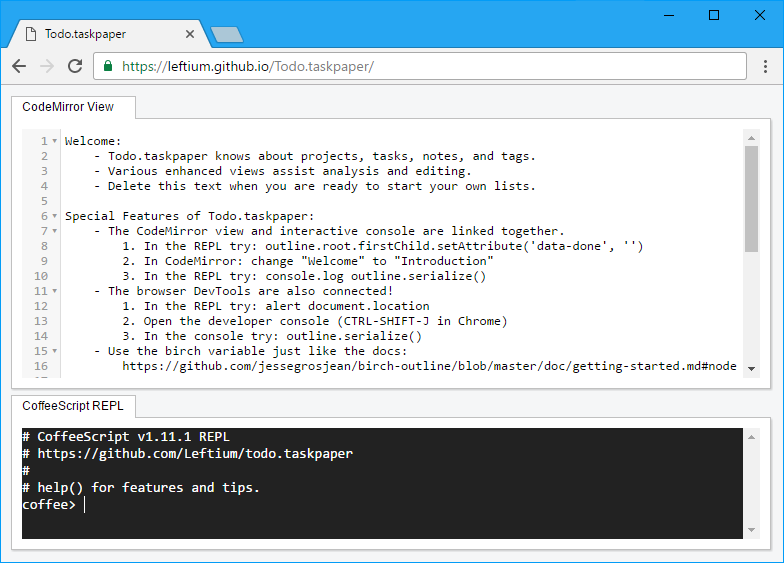Click the coffee> prompt input line
784x563 pixels.
[x=382, y=504]
